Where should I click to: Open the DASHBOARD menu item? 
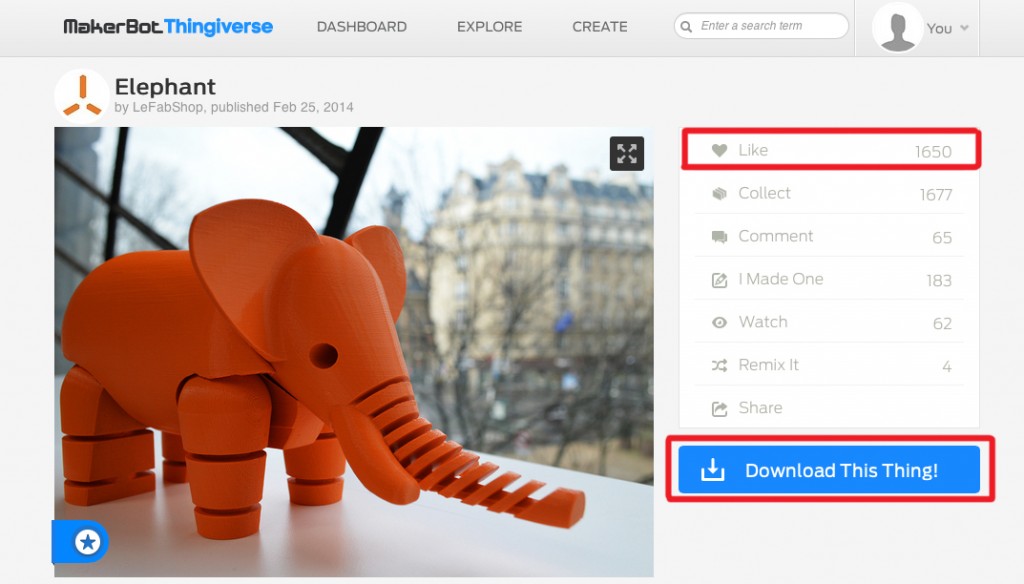(x=362, y=27)
